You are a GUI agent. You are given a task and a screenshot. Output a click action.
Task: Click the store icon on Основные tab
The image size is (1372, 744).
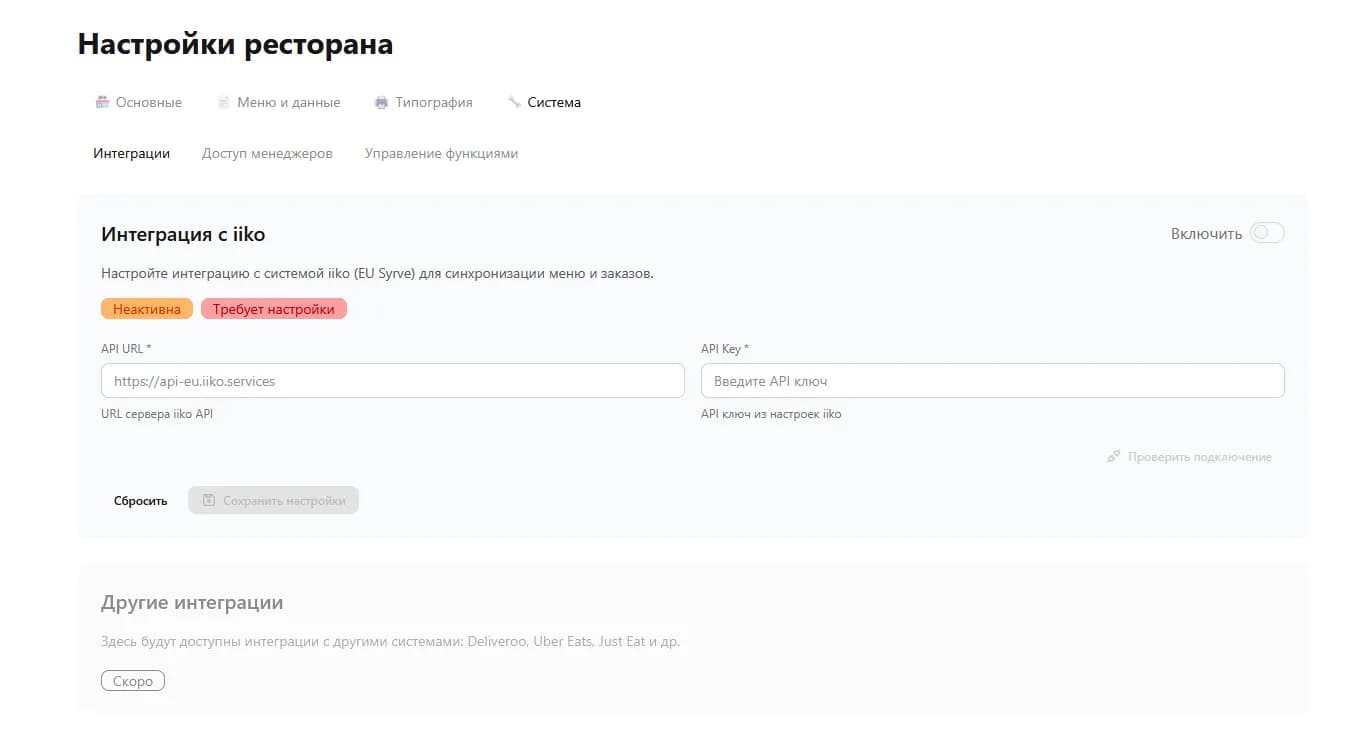pyautogui.click(x=101, y=101)
